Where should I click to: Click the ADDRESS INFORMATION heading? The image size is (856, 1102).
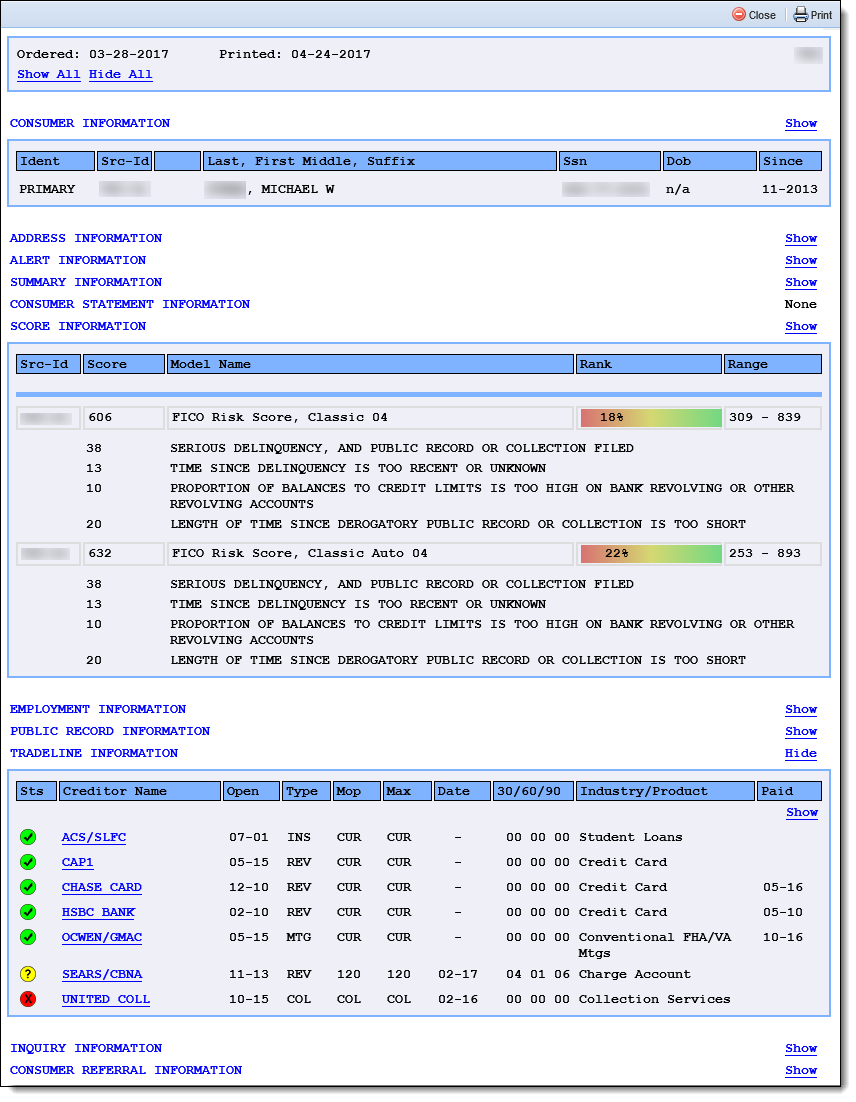click(x=86, y=238)
